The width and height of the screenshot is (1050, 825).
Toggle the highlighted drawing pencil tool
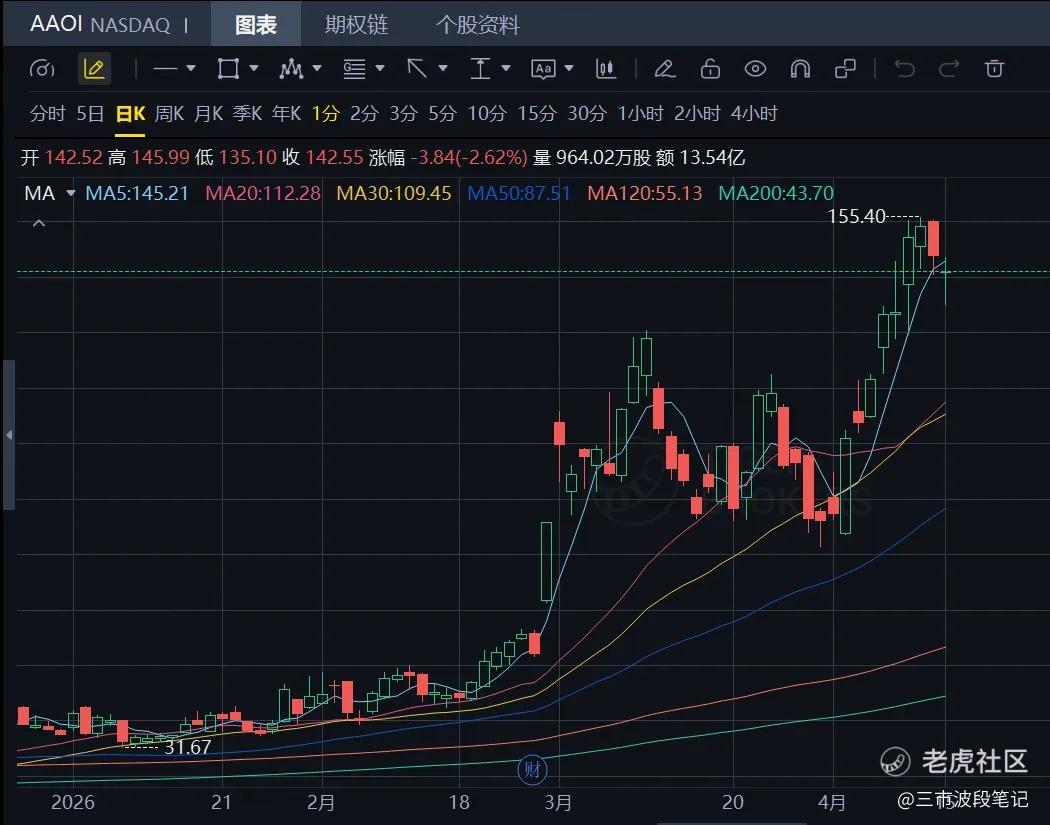pos(94,68)
